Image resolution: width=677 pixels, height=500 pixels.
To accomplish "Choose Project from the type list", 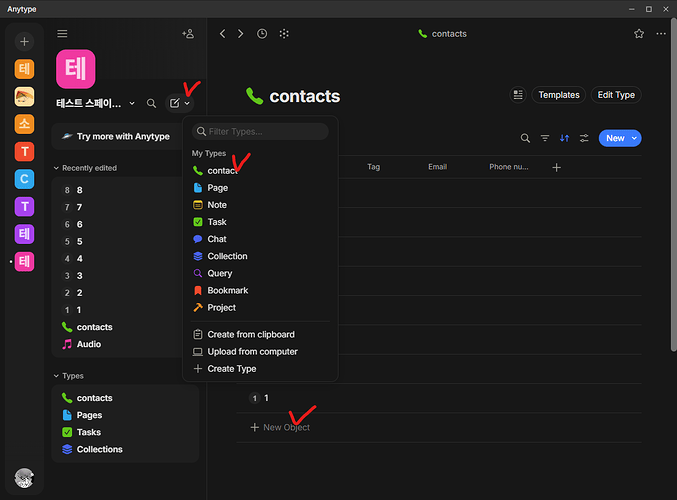I will click(x=260, y=307).
